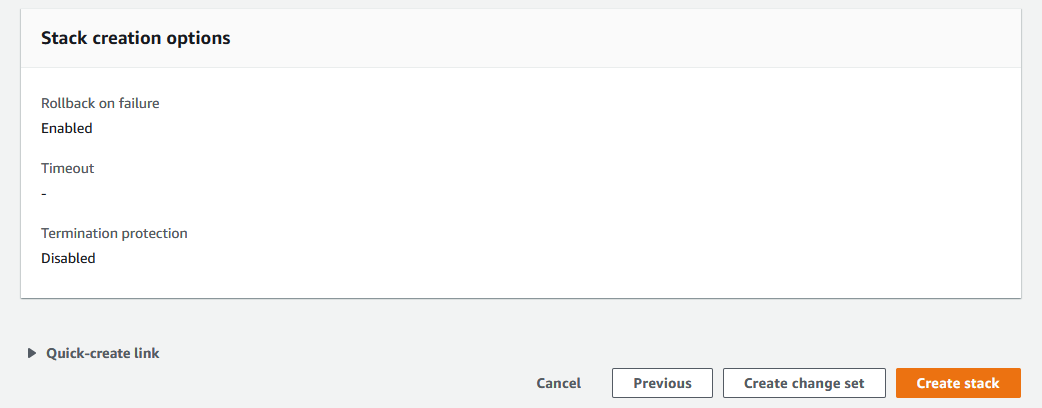Click empty space in the options panel body

coord(600,180)
